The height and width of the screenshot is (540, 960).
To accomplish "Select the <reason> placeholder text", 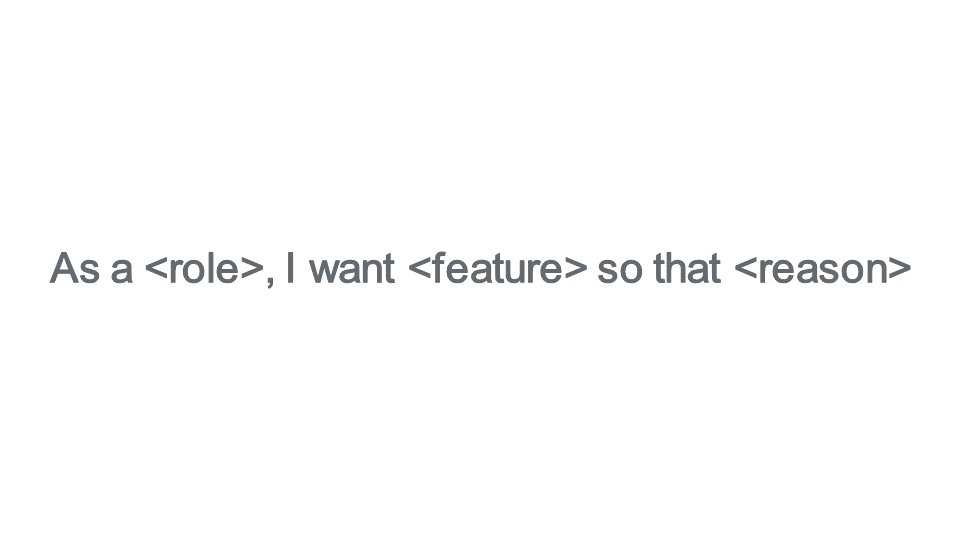I will pos(822,269).
